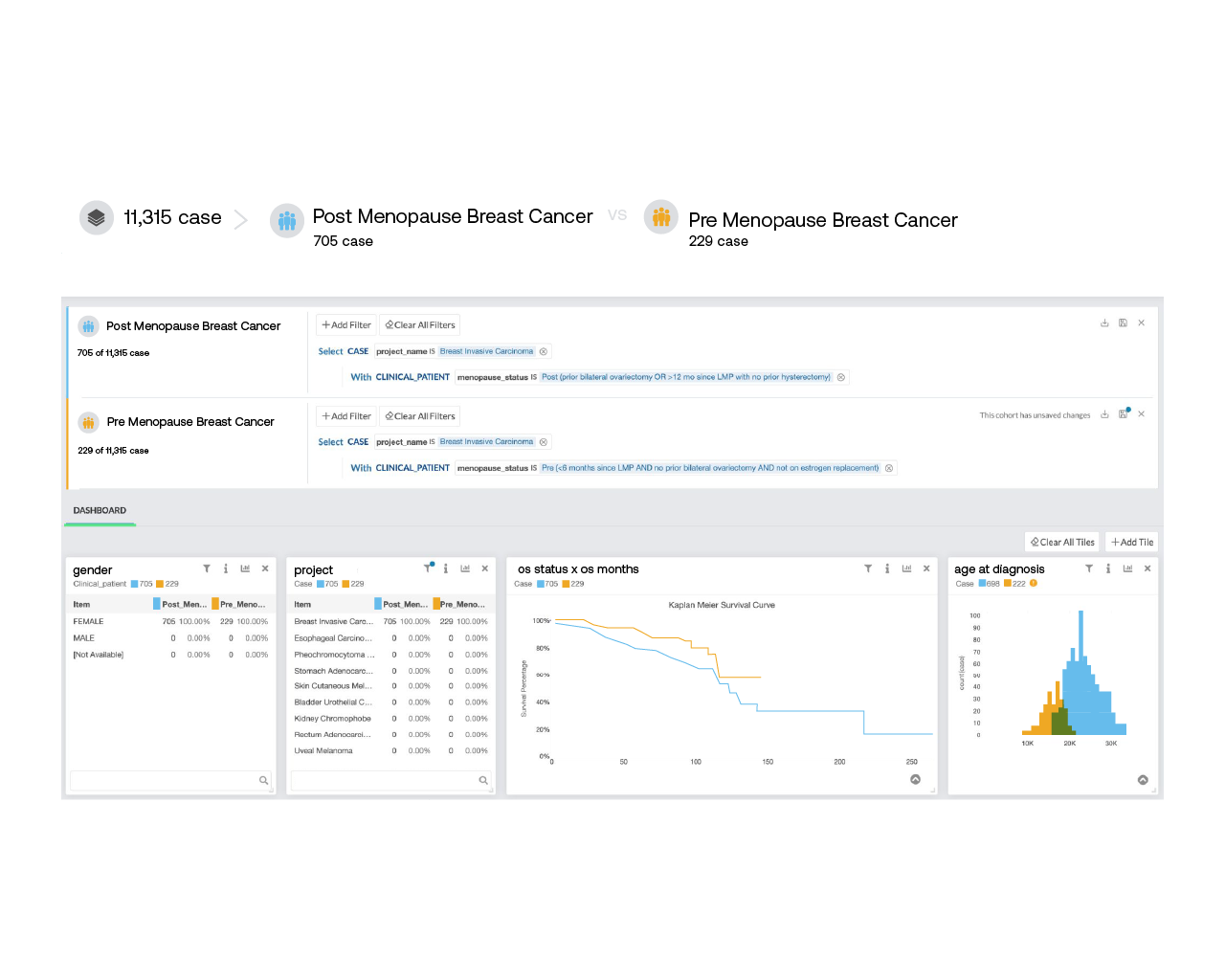This screenshot has height=980, width=1225.
Task: Open filter on the gender tile
Action: pyautogui.click(x=207, y=568)
